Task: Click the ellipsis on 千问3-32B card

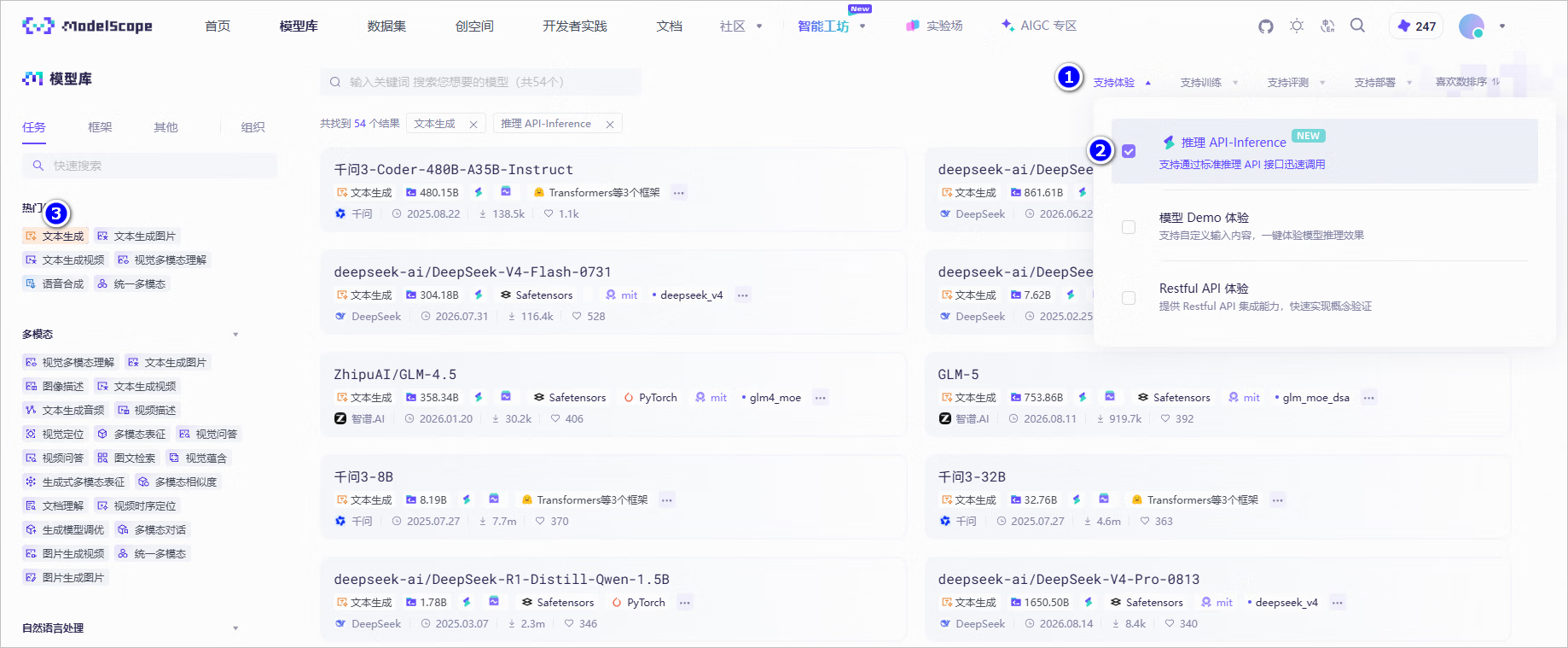Action: (x=1278, y=500)
